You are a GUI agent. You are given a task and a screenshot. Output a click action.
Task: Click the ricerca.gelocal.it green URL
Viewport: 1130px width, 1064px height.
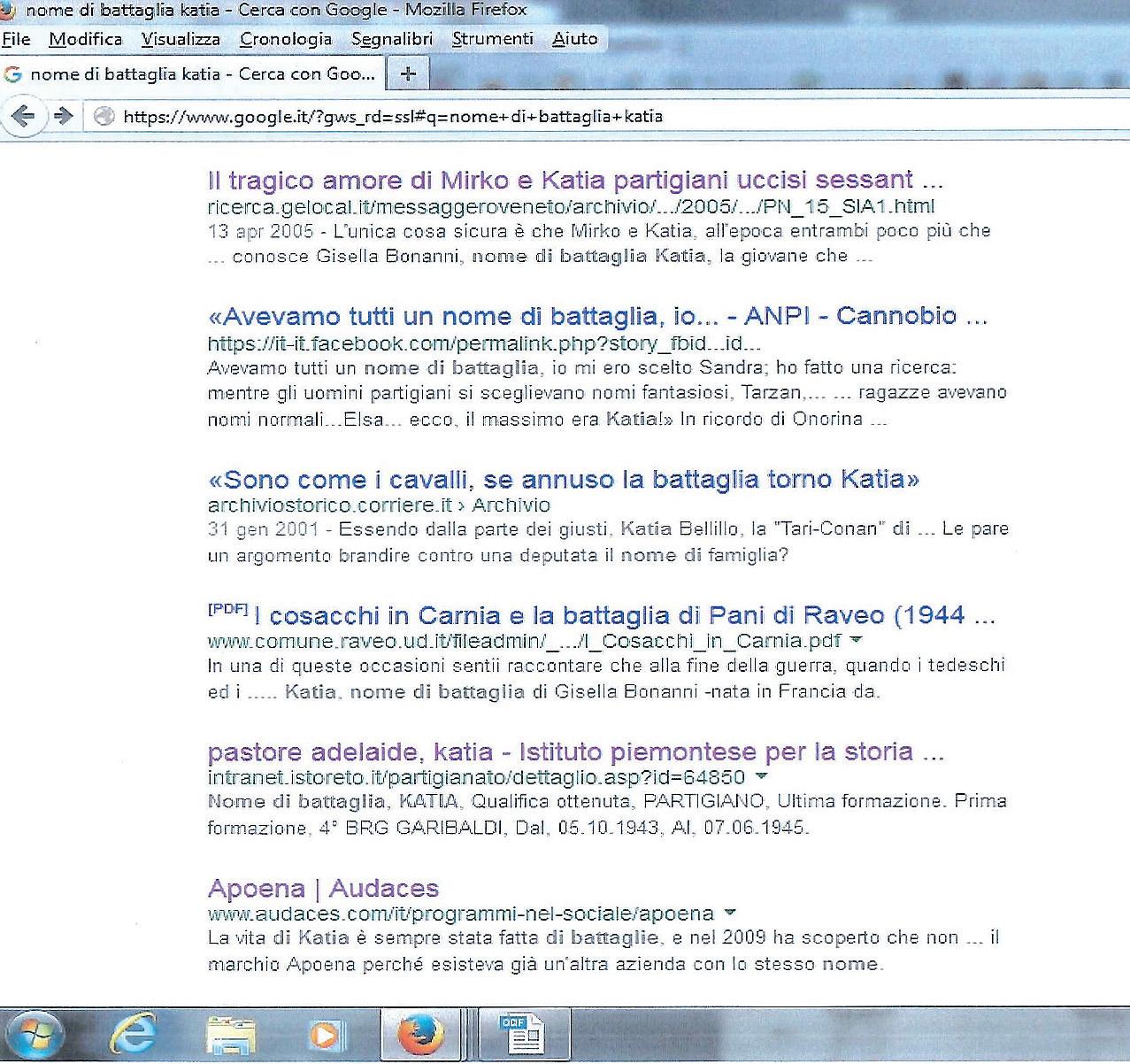[571, 207]
